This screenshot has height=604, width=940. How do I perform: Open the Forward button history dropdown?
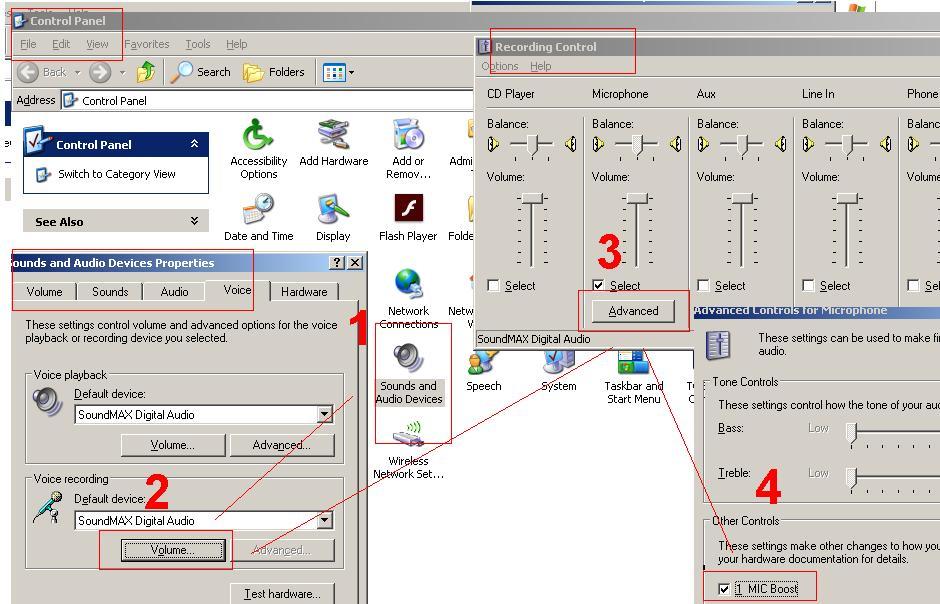(x=122, y=73)
